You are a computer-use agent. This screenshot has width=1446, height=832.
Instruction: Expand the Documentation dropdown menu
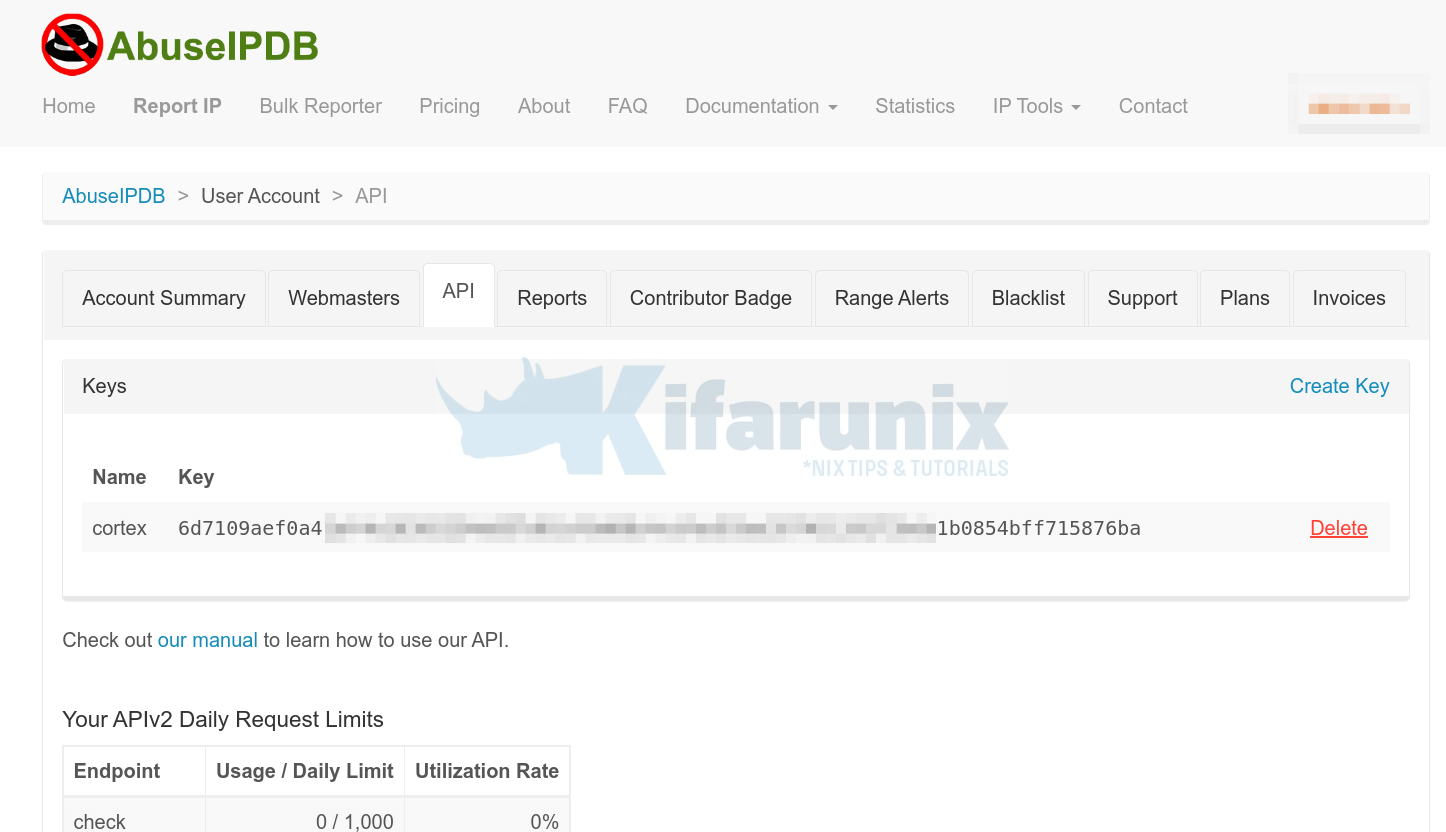tap(761, 106)
